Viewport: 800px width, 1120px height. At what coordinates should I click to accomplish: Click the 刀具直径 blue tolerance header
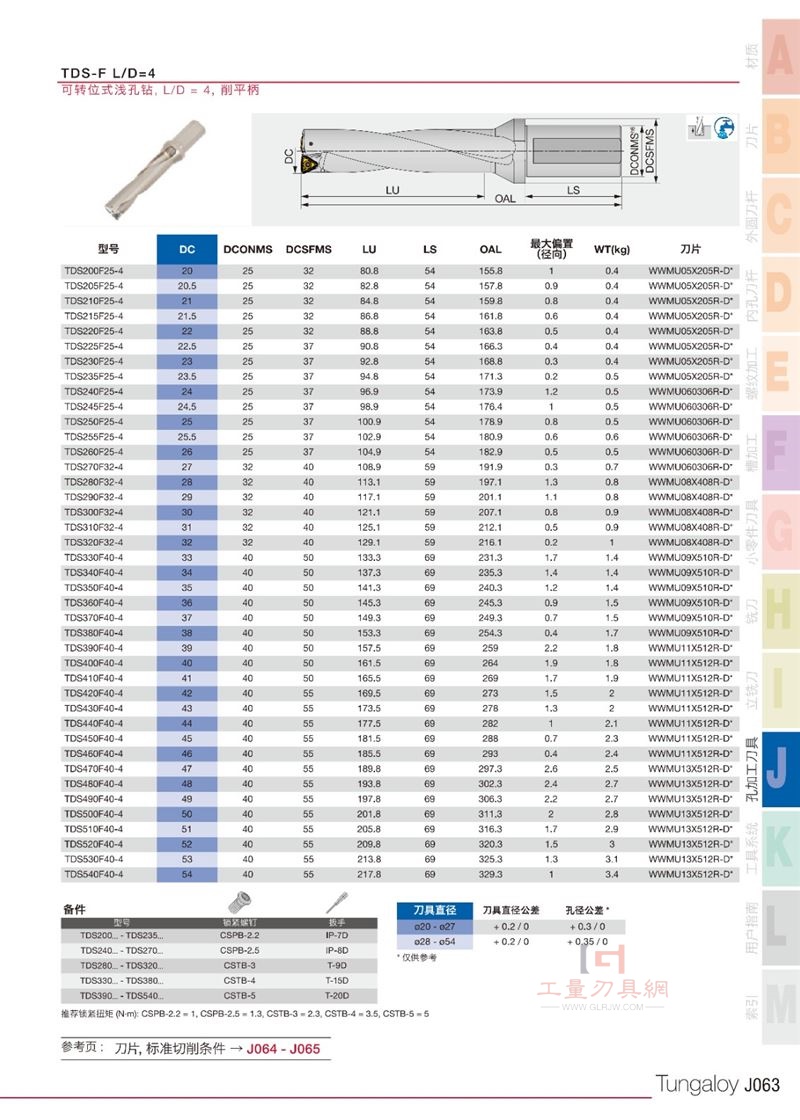click(x=435, y=910)
